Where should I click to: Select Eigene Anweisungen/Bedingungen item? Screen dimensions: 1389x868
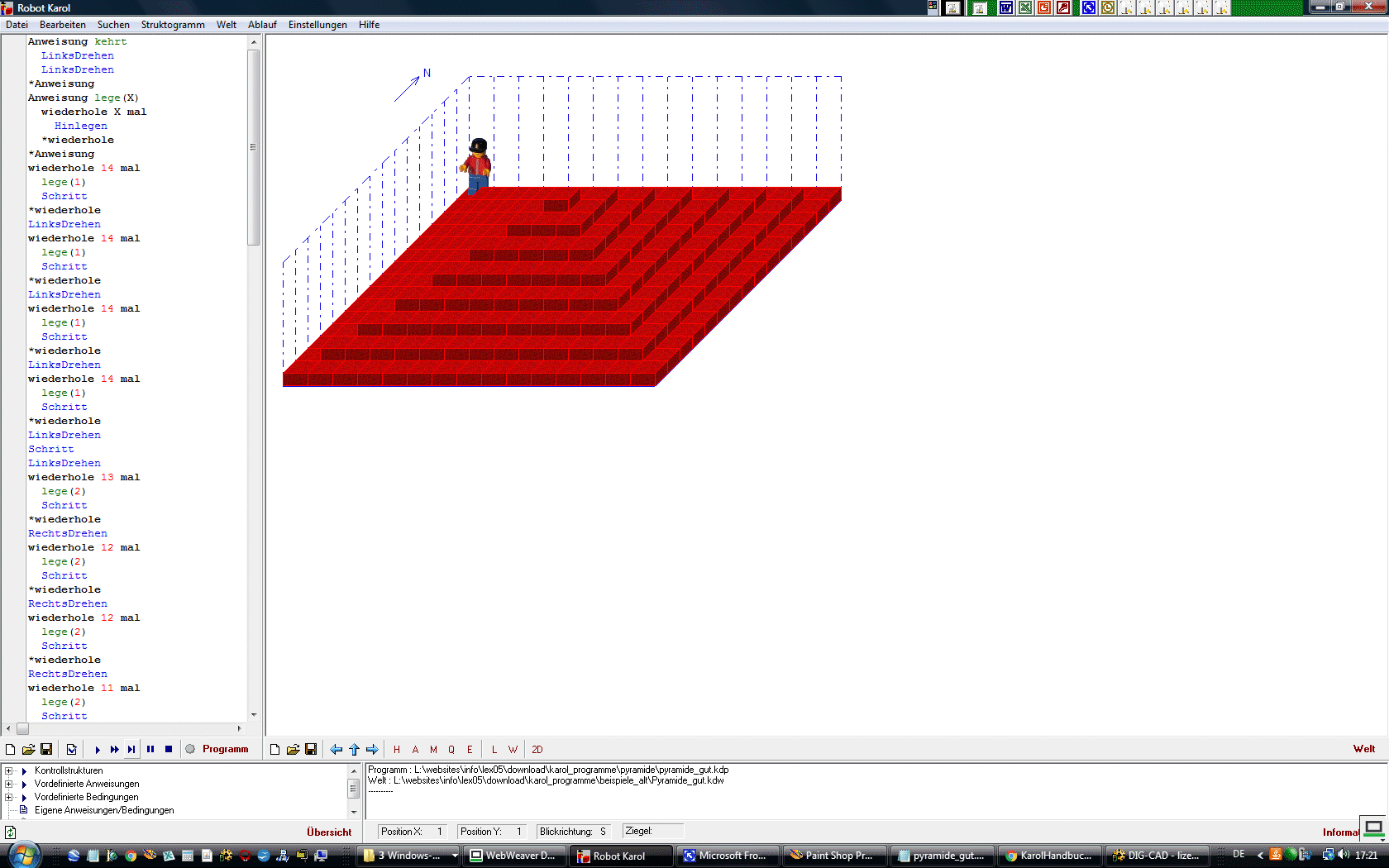pyautogui.click(x=104, y=810)
